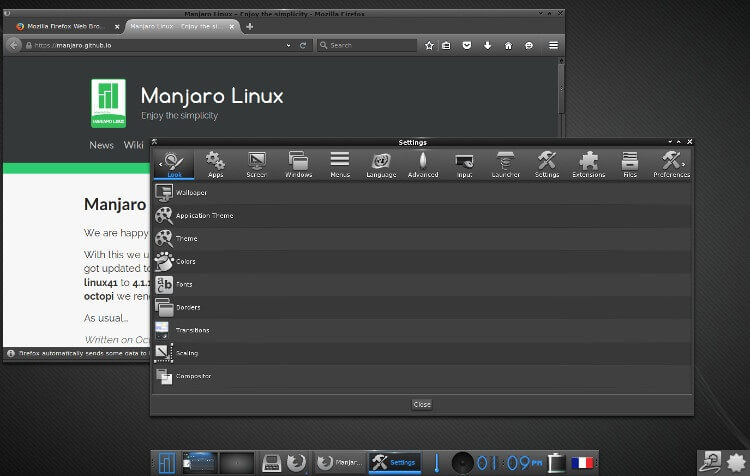Image resolution: width=750 pixels, height=476 pixels.
Task: Click the Close button in Settings
Action: 422,405
